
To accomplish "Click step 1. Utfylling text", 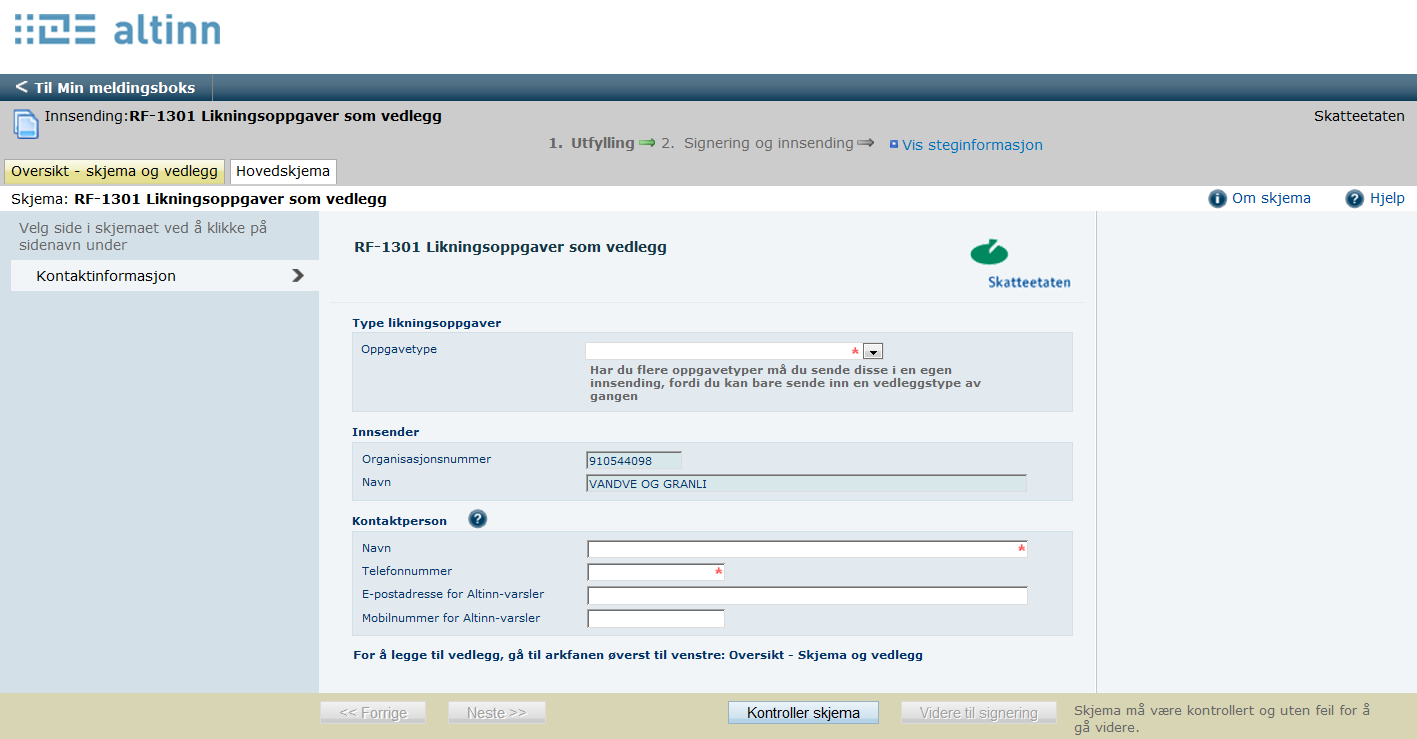I will point(591,143).
